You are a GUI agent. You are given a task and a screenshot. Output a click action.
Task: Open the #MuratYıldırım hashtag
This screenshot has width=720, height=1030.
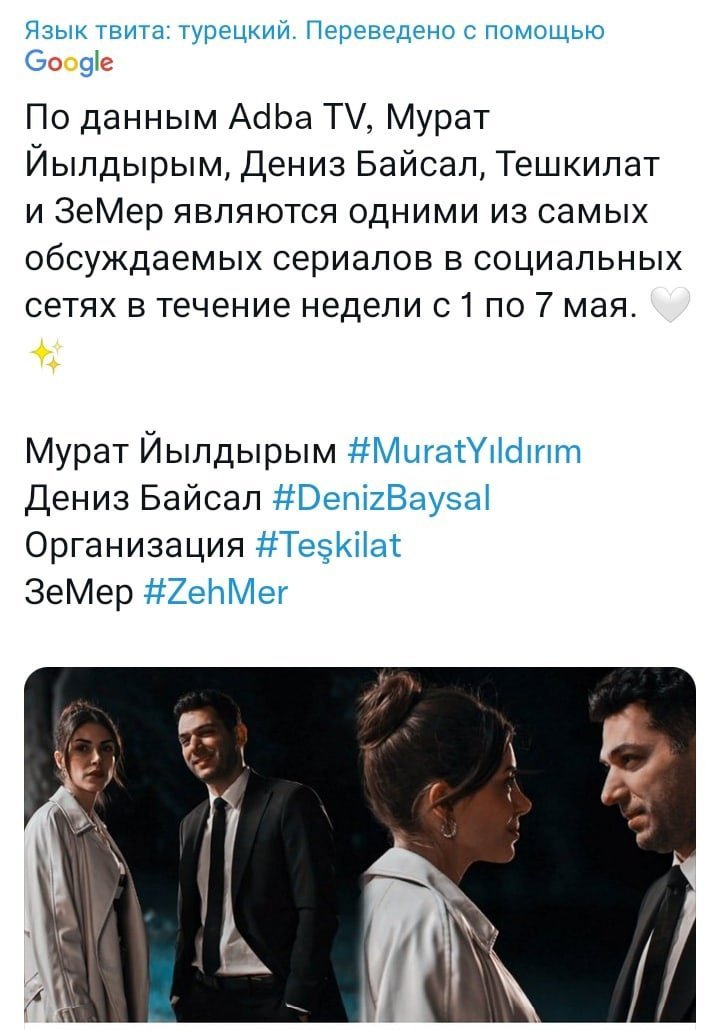[464, 452]
